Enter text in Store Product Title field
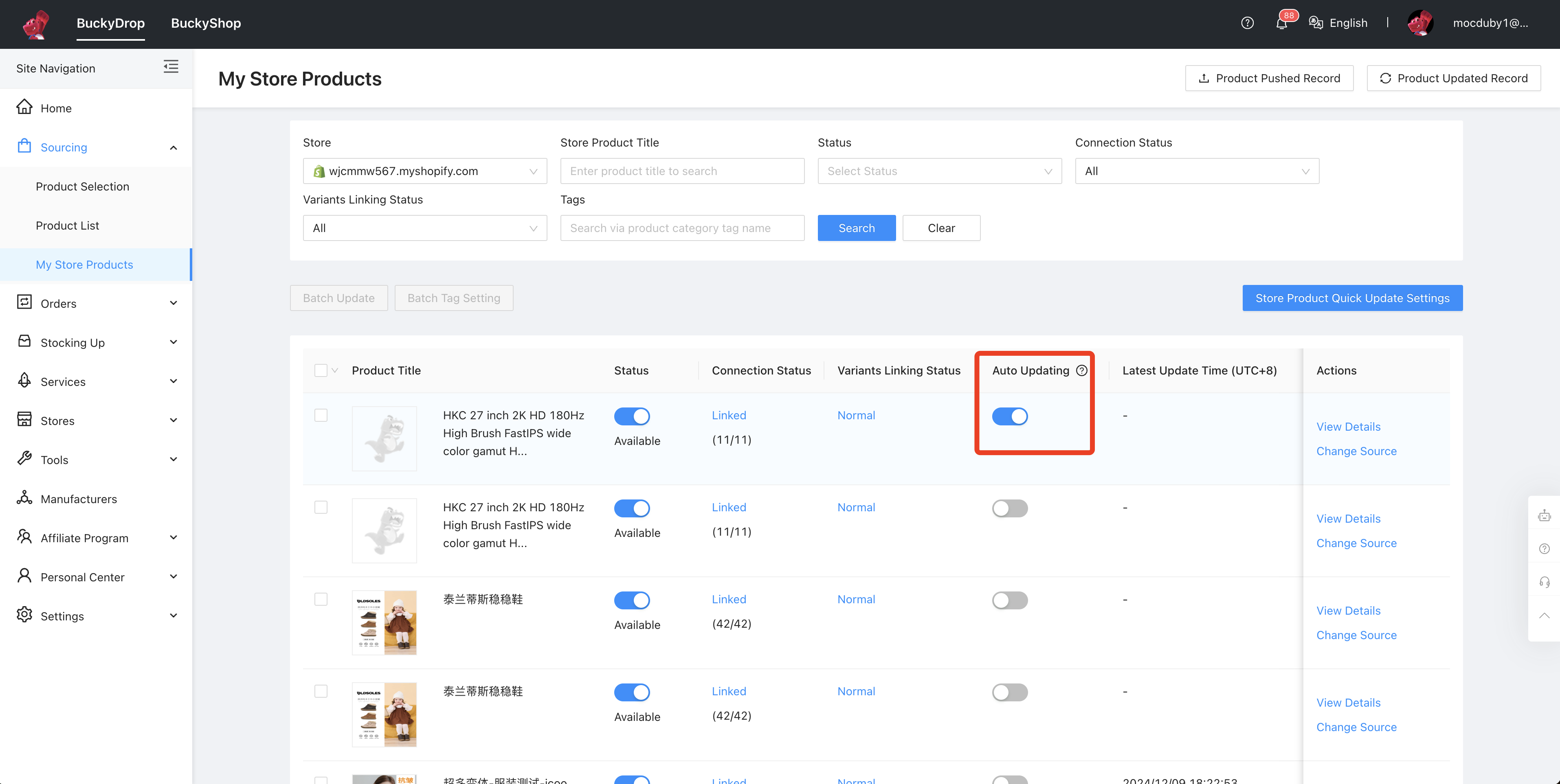The height and width of the screenshot is (784, 1560). click(682, 171)
